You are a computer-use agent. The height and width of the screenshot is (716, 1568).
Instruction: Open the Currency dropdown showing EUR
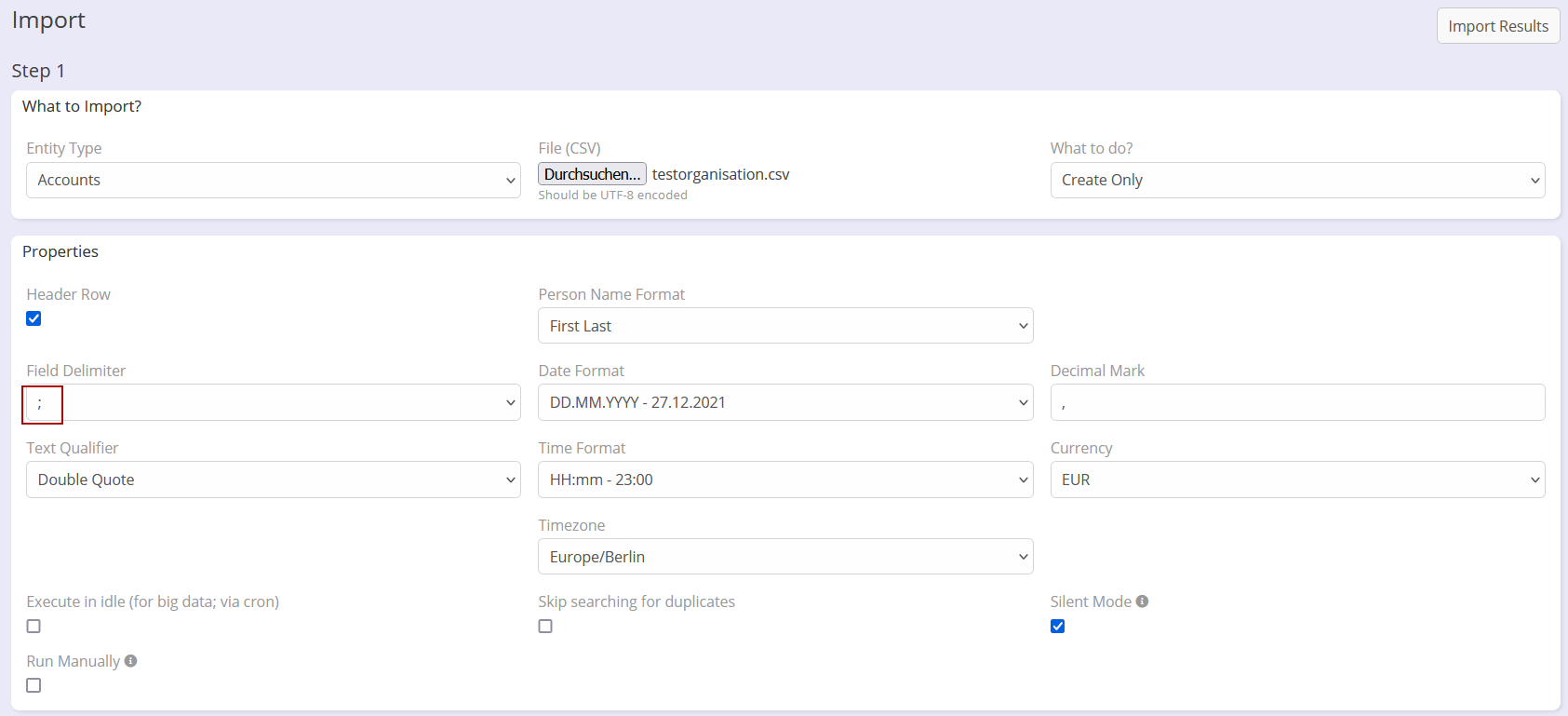click(x=1297, y=480)
